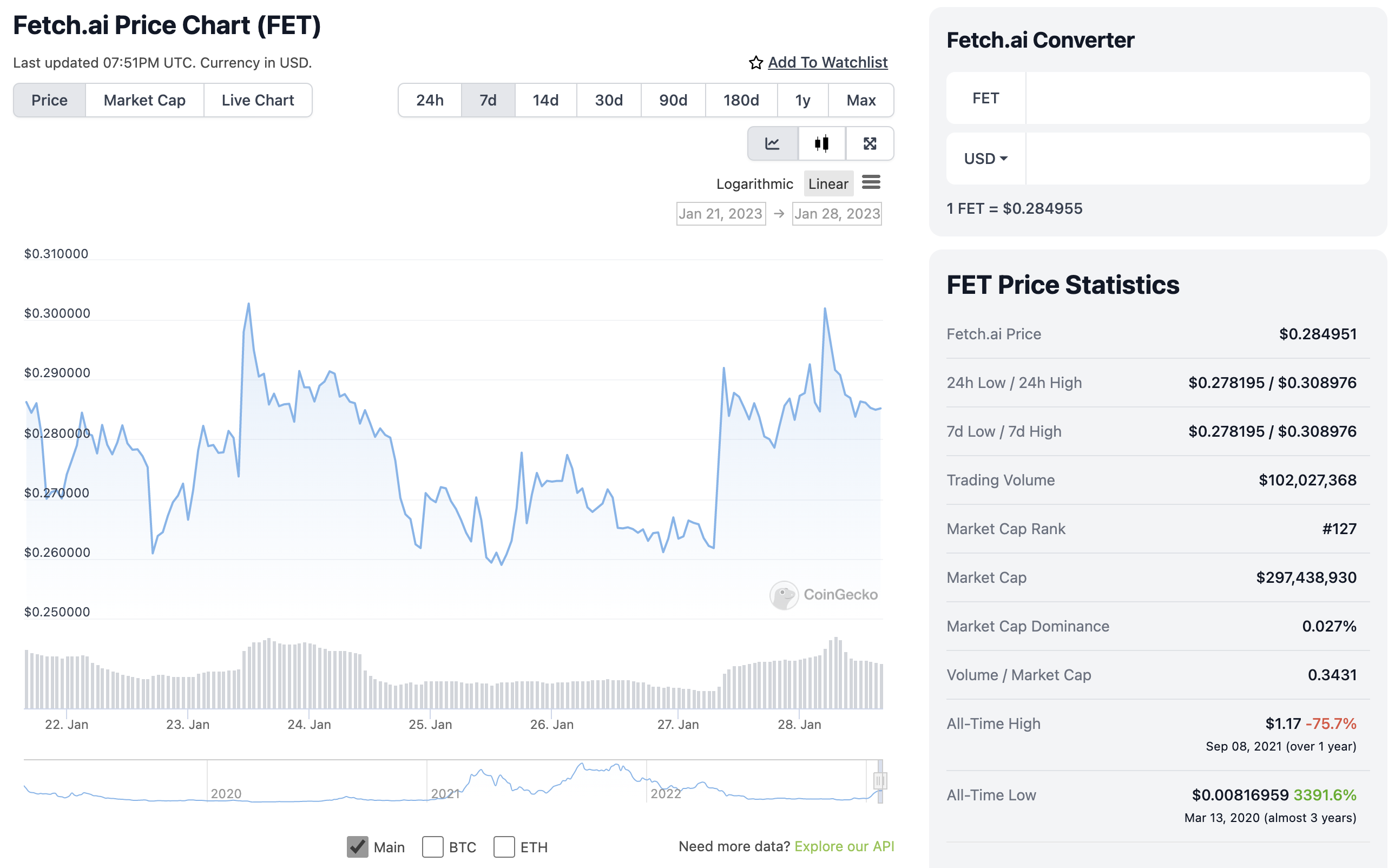This screenshot has width=1395, height=868.
Task: Click the Add To Watchlist link
Action: point(827,63)
